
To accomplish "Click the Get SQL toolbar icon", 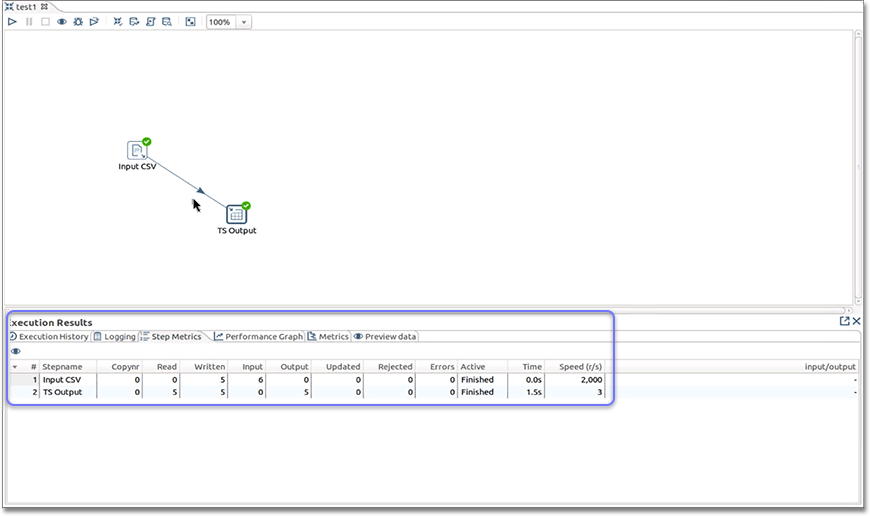I will point(150,21).
